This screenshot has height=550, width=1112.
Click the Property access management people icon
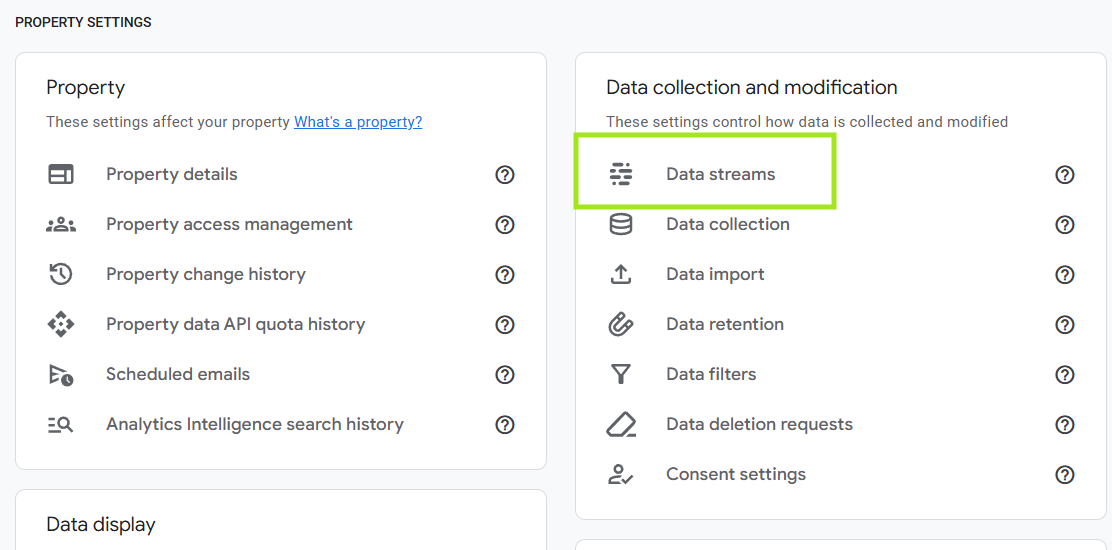click(x=61, y=225)
